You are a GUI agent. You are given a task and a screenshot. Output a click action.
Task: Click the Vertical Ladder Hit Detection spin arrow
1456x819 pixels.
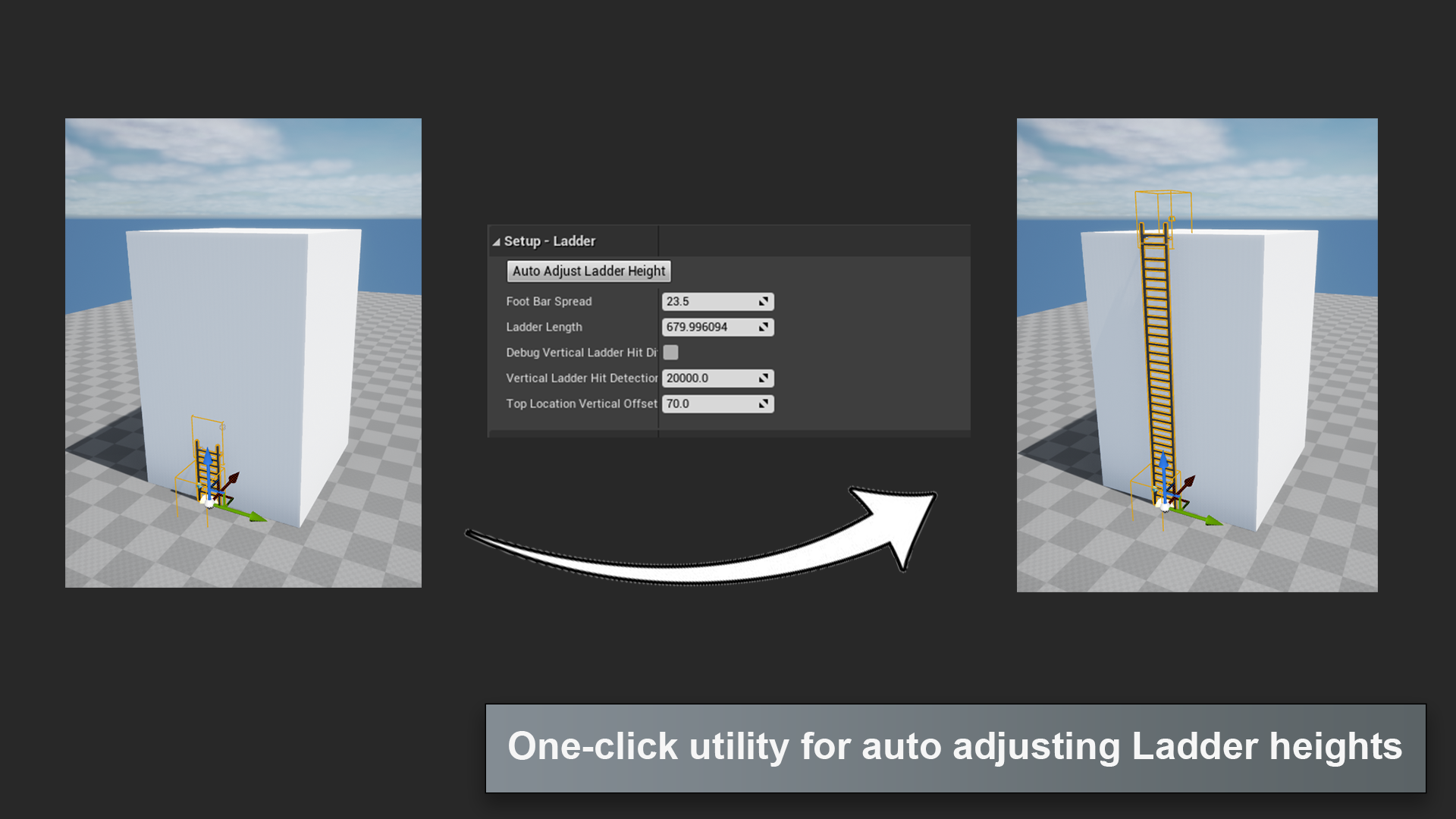[764, 378]
